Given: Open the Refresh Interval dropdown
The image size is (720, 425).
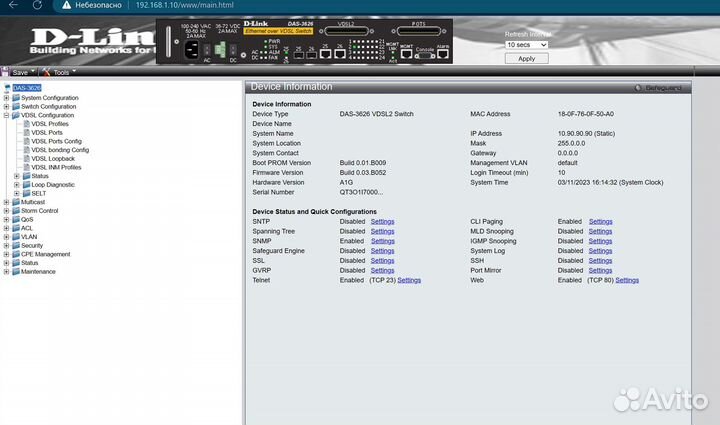Looking at the screenshot, I should tap(526, 45).
